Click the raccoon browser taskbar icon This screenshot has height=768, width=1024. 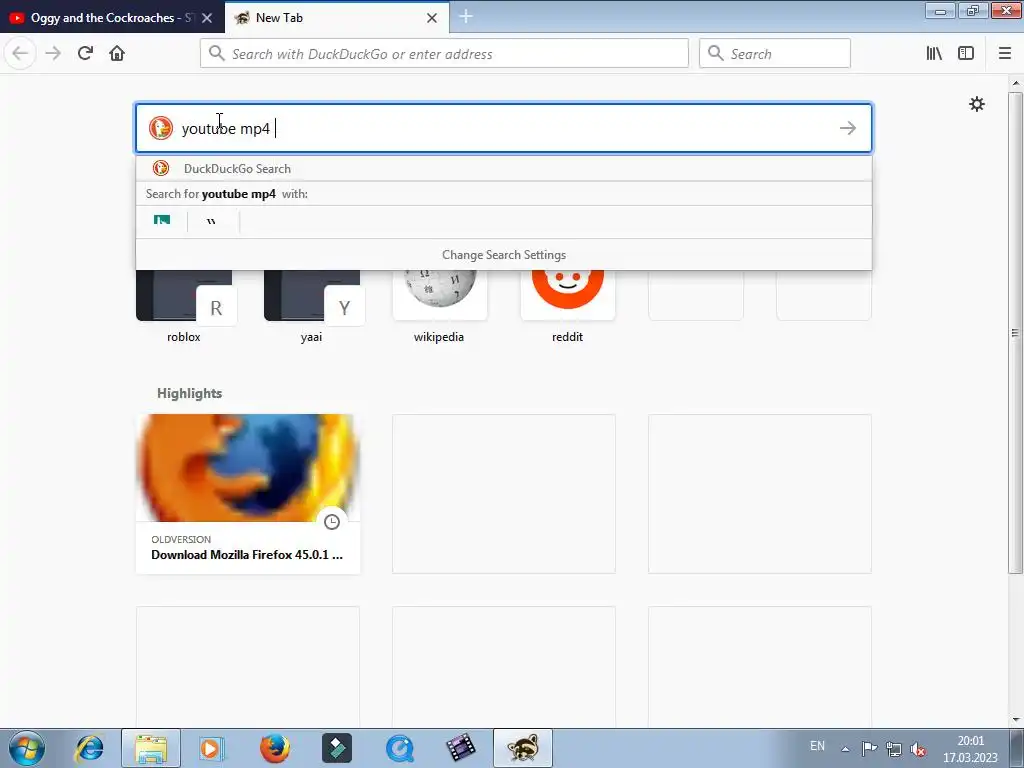point(522,748)
